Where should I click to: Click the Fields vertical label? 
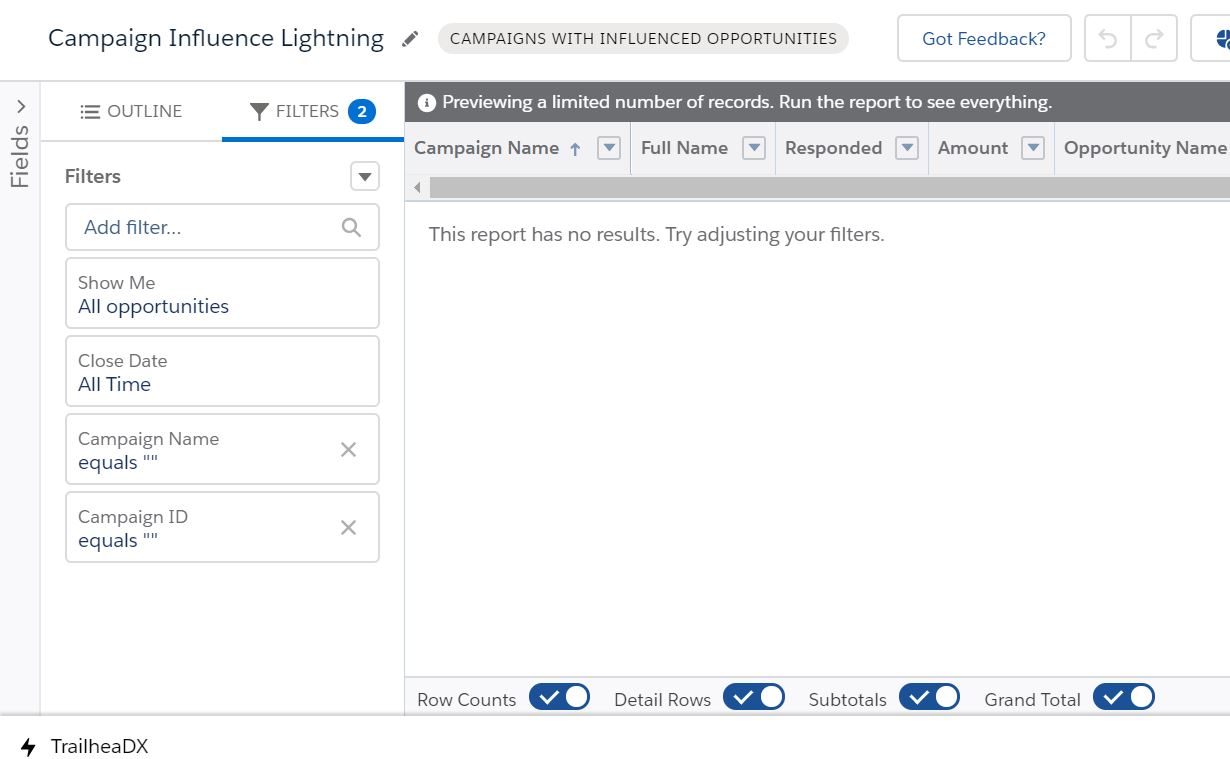[20, 156]
